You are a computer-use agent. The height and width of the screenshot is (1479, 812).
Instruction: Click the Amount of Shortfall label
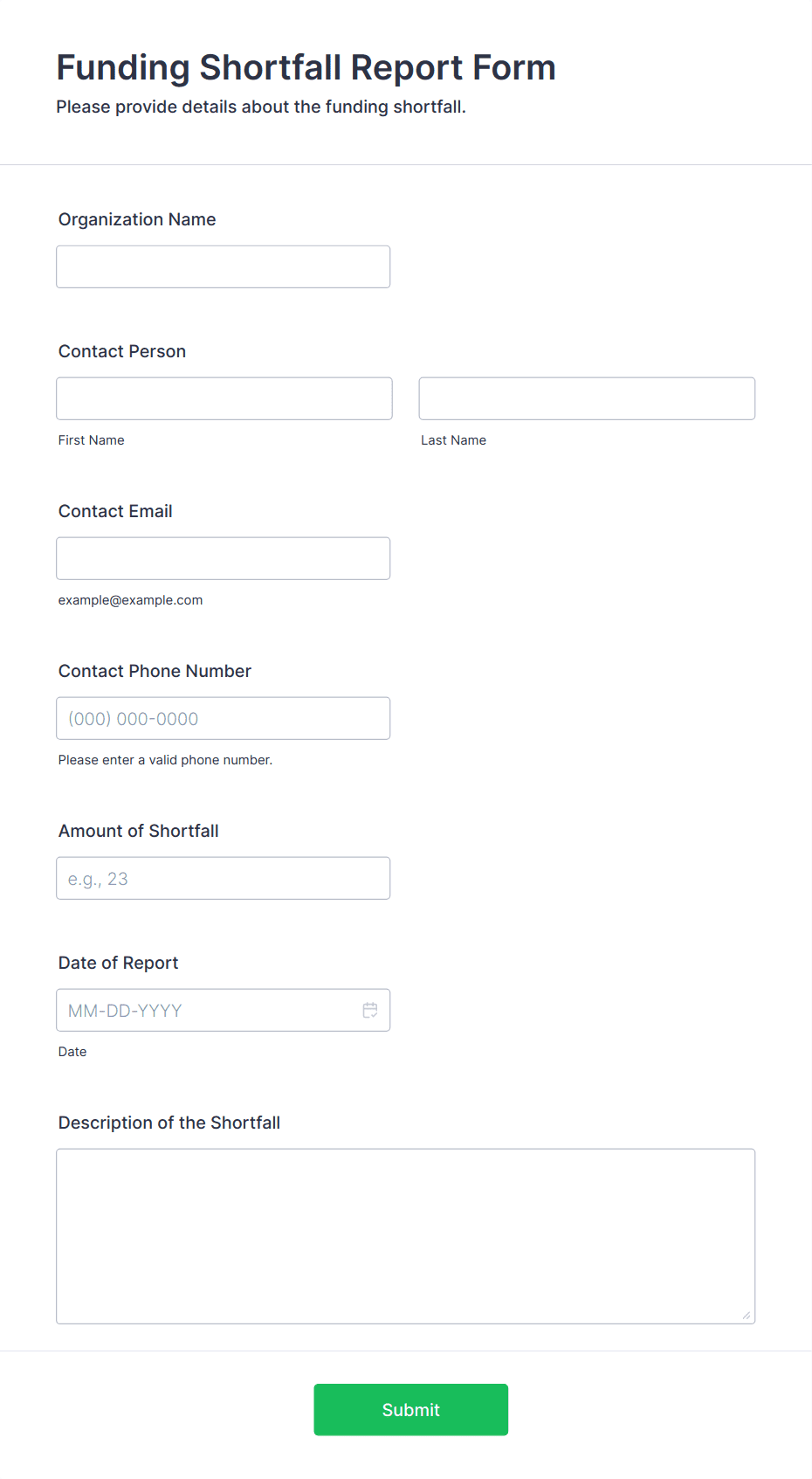[139, 831]
